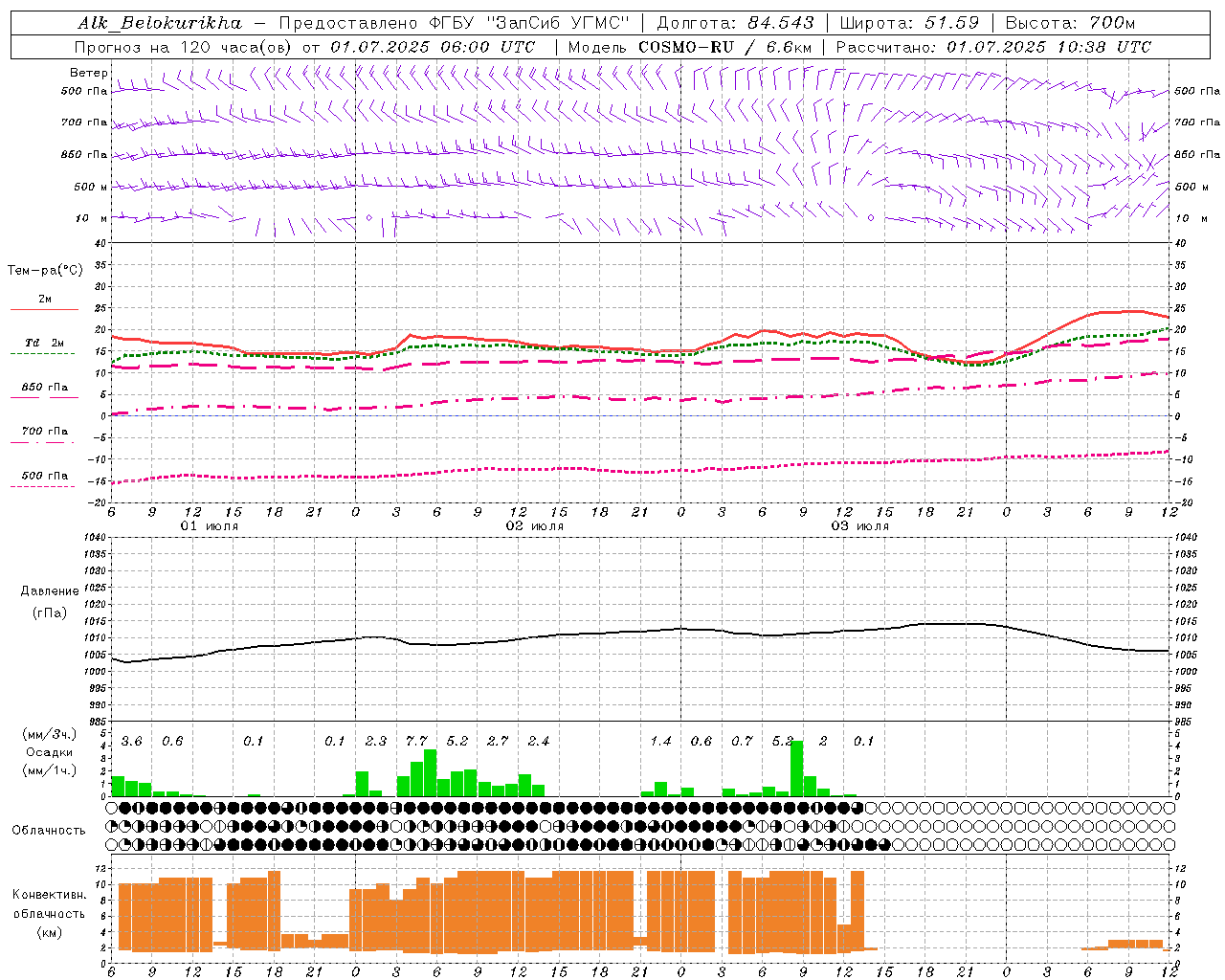This screenshot has width=1225, height=980.
Task: Click the 2.4 precipitation total value
Action: point(539,742)
